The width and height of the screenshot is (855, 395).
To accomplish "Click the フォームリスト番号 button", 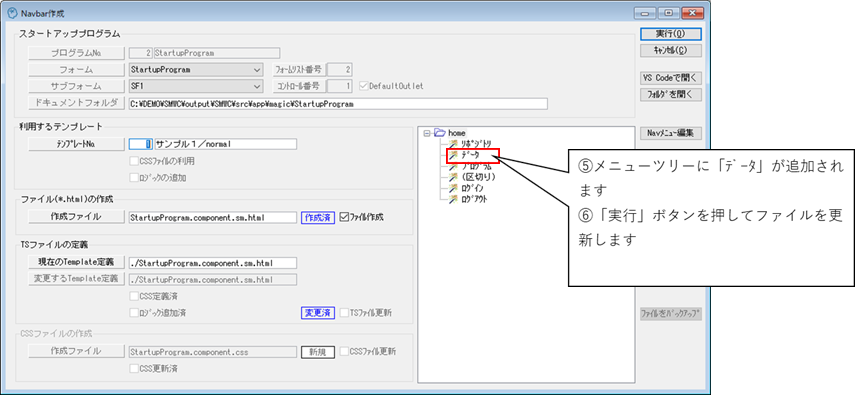I will pyautogui.click(x=299, y=70).
